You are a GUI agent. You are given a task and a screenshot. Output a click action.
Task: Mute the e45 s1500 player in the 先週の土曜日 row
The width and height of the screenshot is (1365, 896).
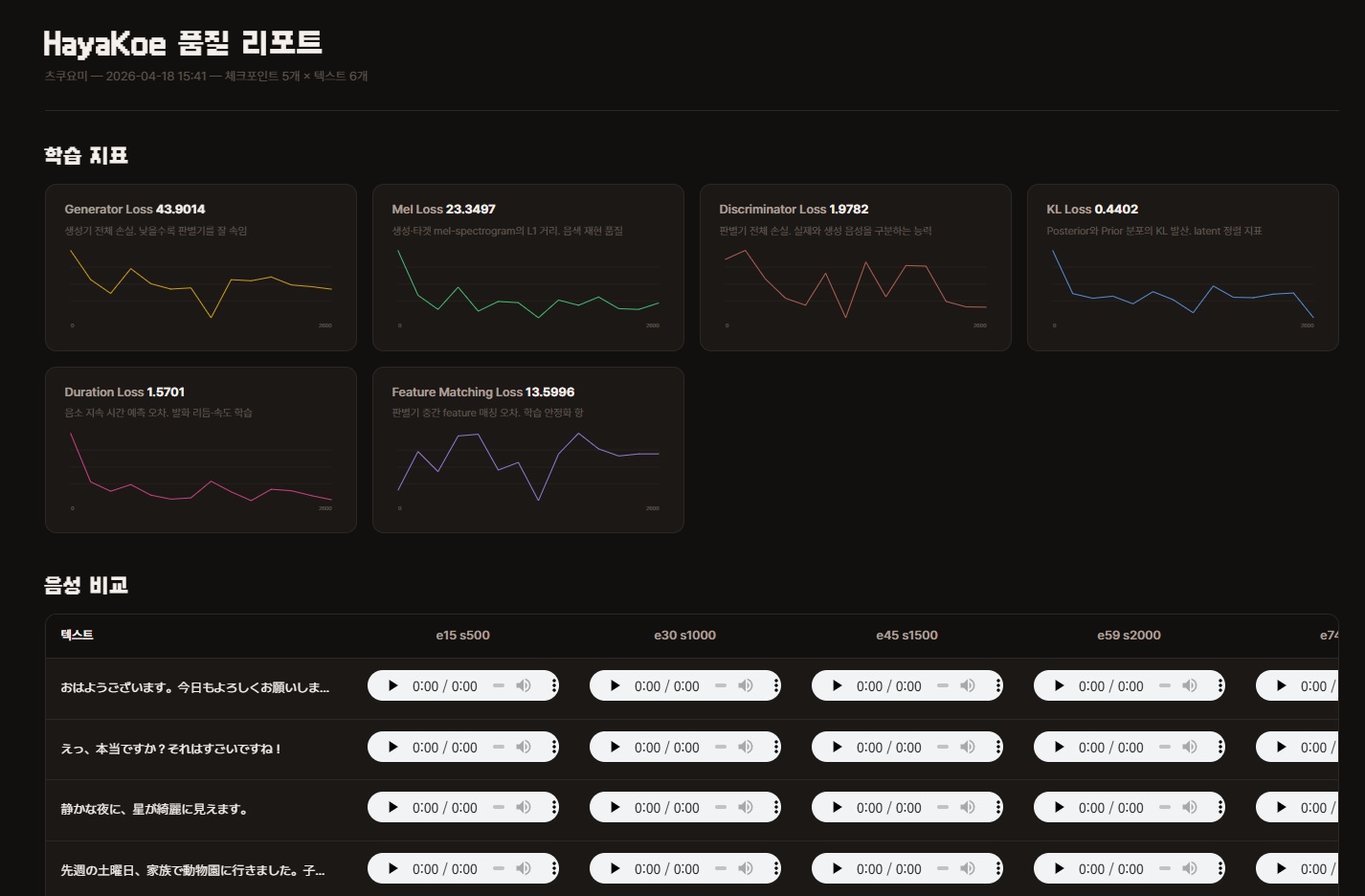pyautogui.click(x=968, y=868)
